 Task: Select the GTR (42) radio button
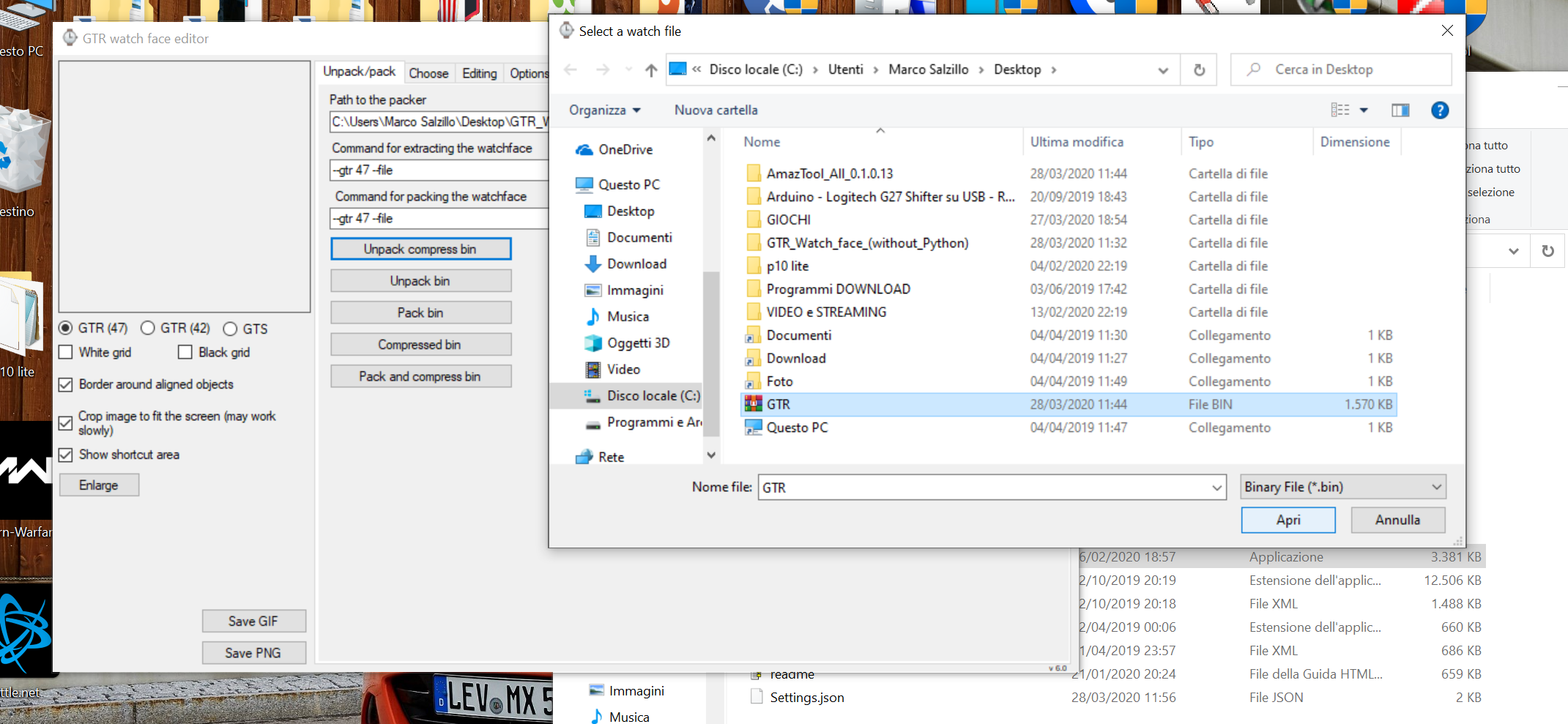click(x=148, y=327)
